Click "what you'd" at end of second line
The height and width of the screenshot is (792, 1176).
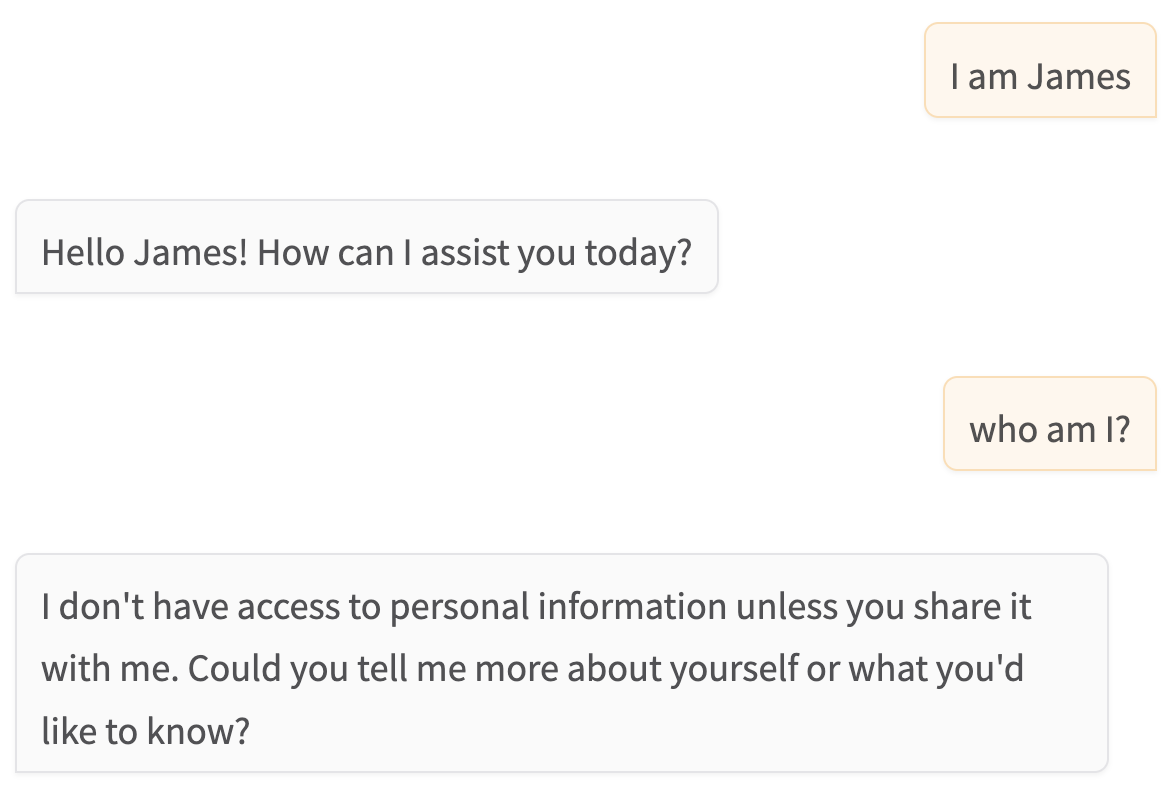click(x=936, y=669)
